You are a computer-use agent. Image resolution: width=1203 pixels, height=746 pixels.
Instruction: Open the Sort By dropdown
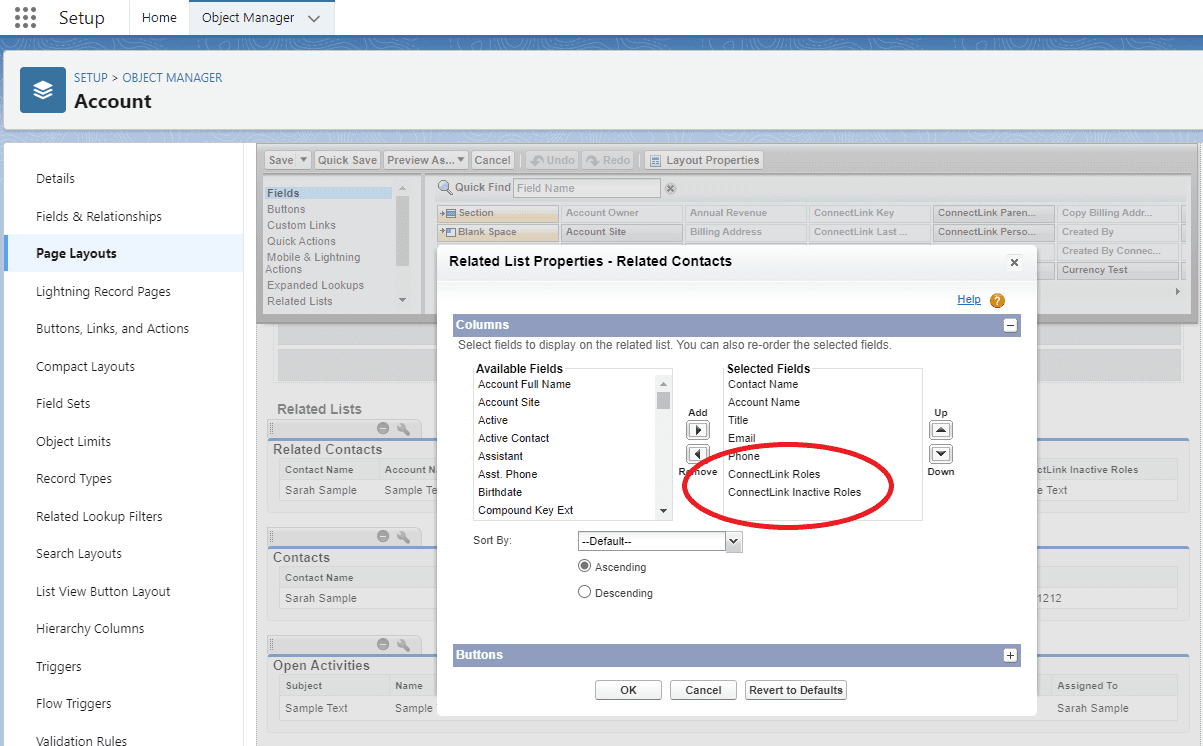click(733, 541)
